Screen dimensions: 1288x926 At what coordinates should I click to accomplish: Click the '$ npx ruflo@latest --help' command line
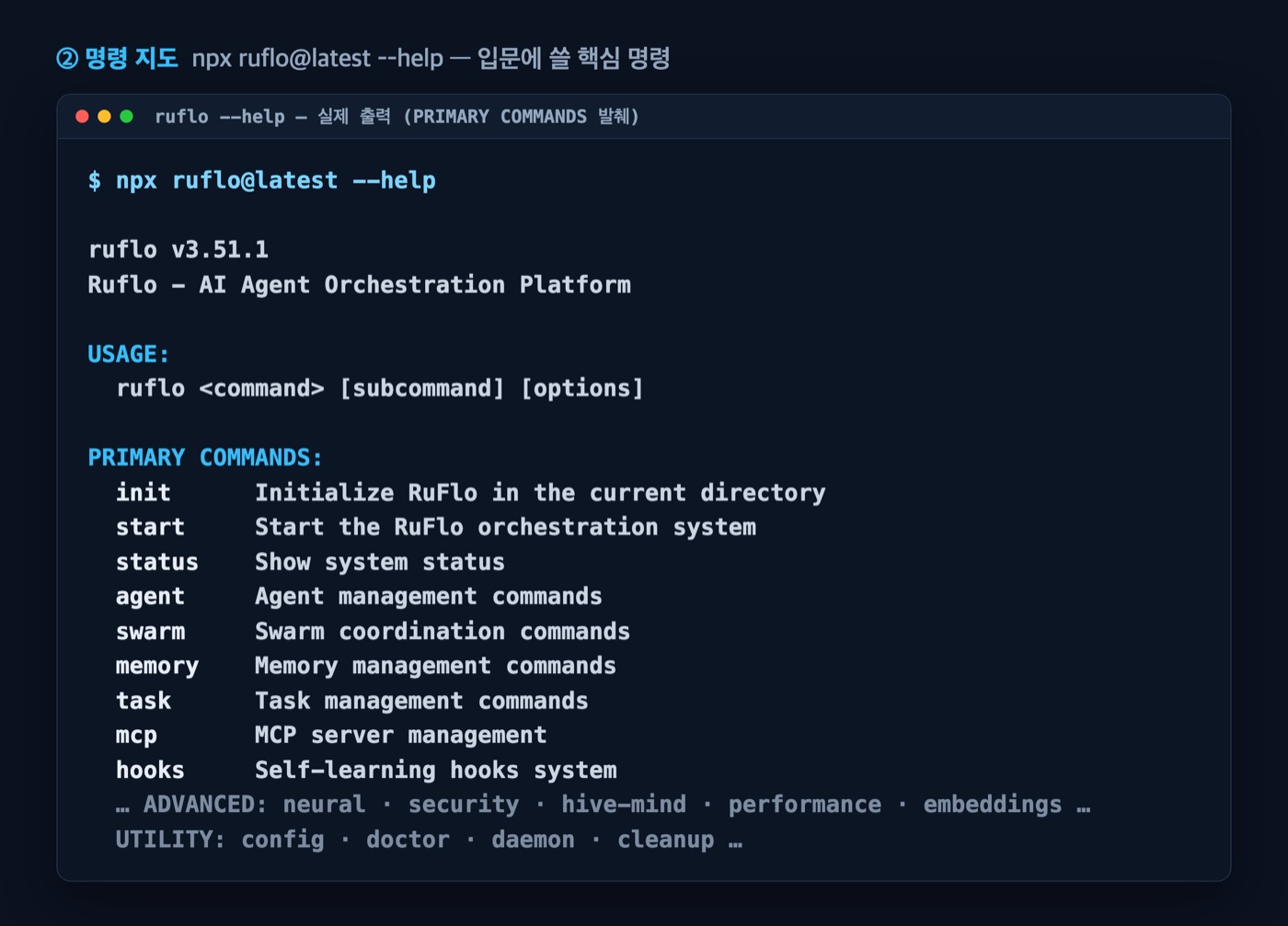[262, 180]
